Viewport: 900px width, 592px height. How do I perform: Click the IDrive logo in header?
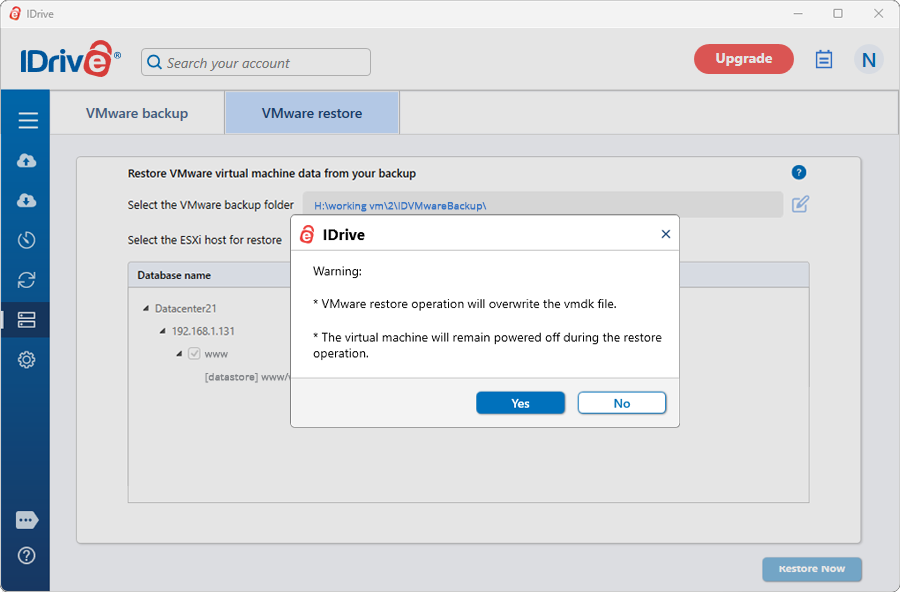pyautogui.click(x=70, y=59)
